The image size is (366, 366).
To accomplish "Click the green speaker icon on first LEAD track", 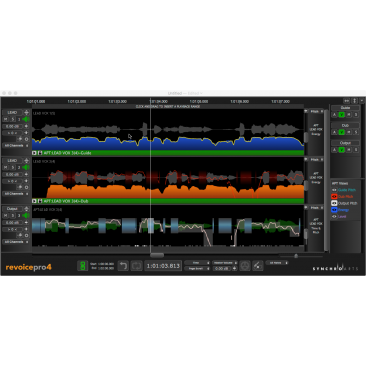I will coord(26,119).
